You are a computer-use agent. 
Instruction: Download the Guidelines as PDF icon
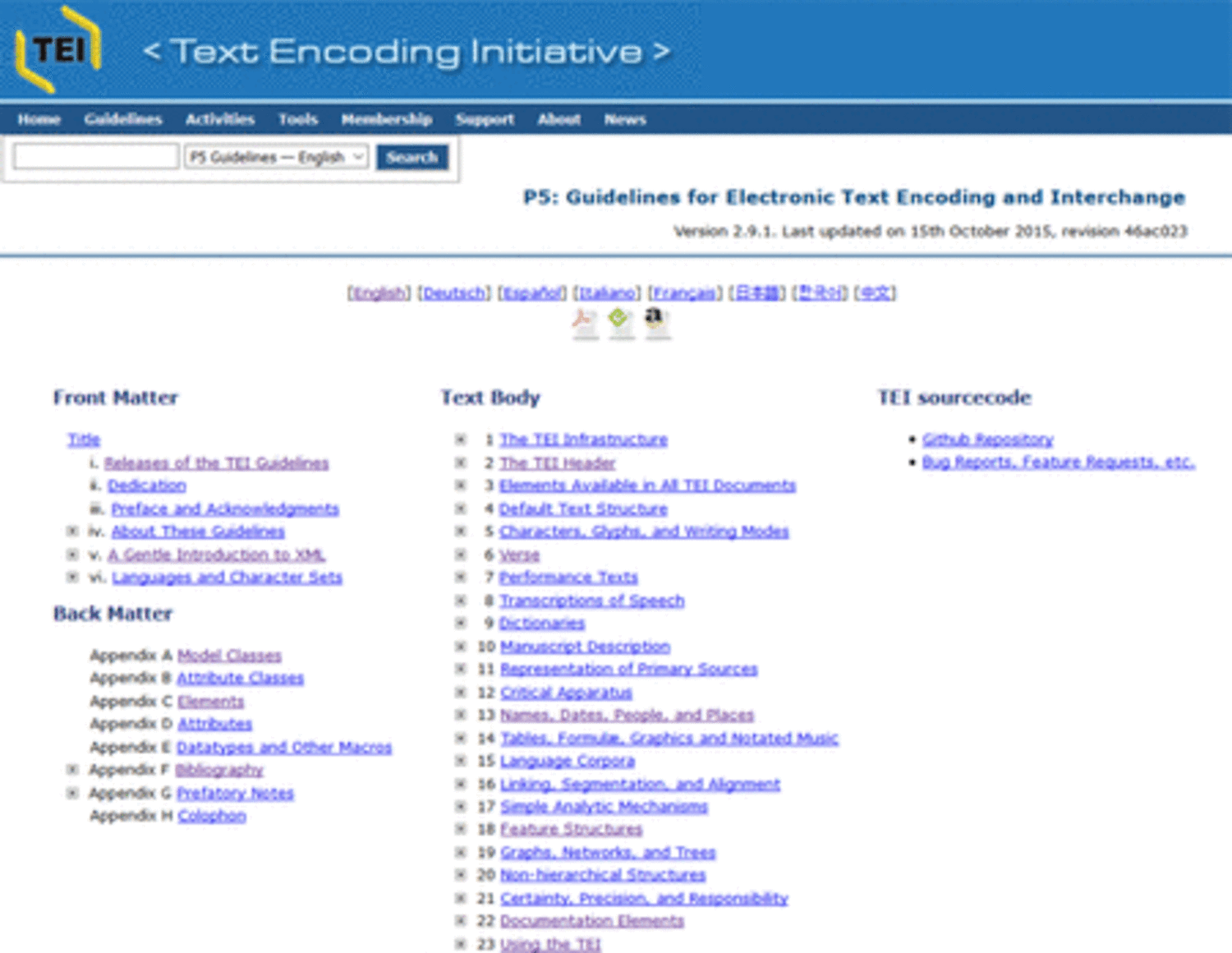585,322
